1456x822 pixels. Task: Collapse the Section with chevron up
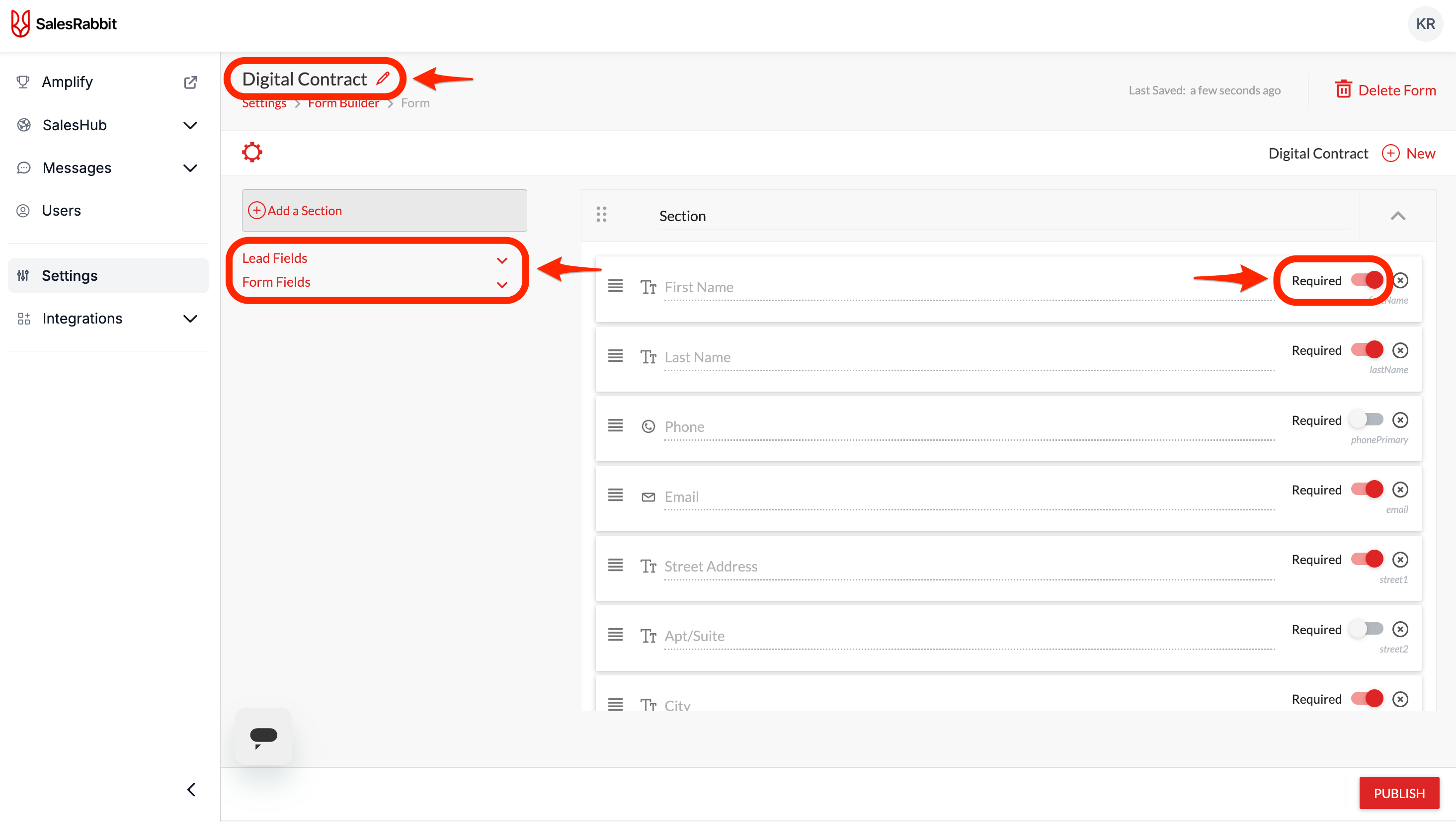pos(1397,216)
